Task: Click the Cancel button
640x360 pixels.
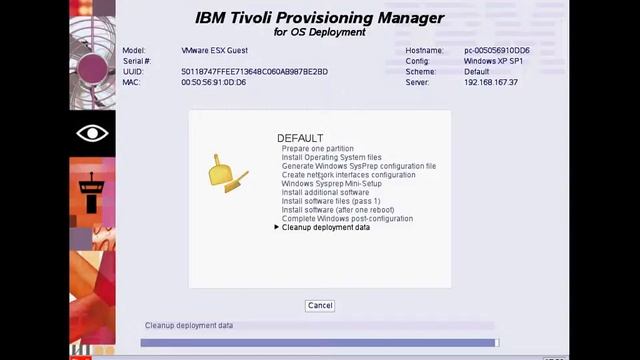Action: 320,306
